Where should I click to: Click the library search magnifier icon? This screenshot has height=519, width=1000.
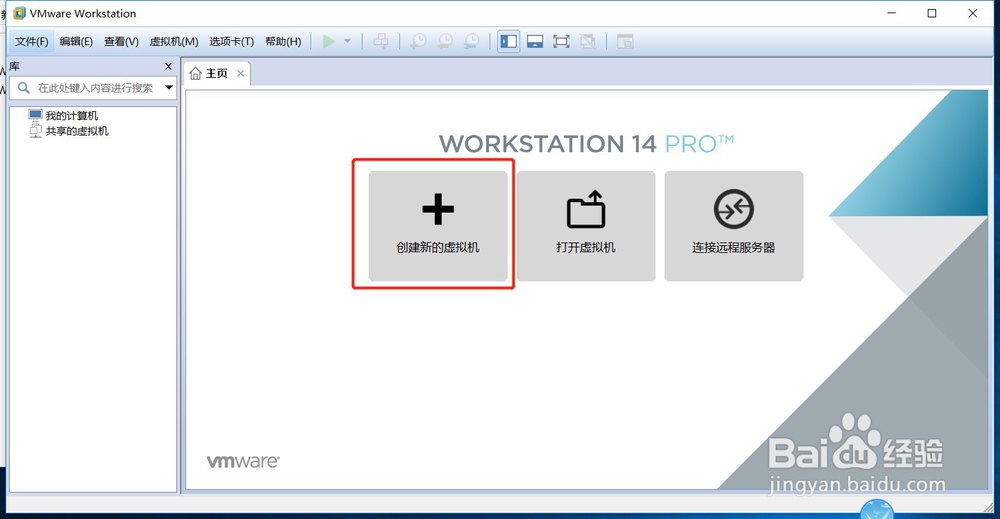(24, 87)
